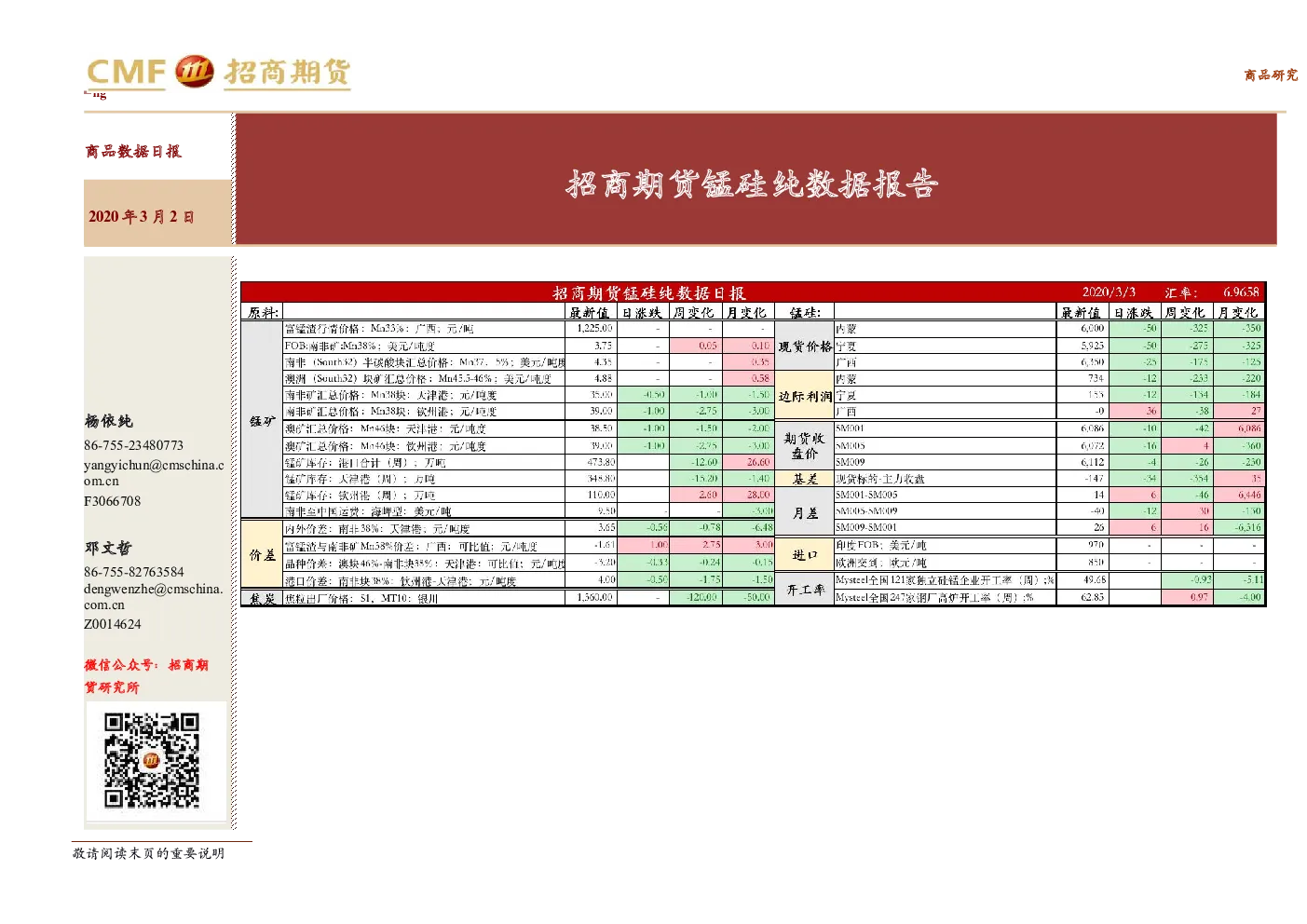The height and width of the screenshot is (924, 1307).
Task: Click the 期货收盘价 category cell
Action: click(805, 445)
